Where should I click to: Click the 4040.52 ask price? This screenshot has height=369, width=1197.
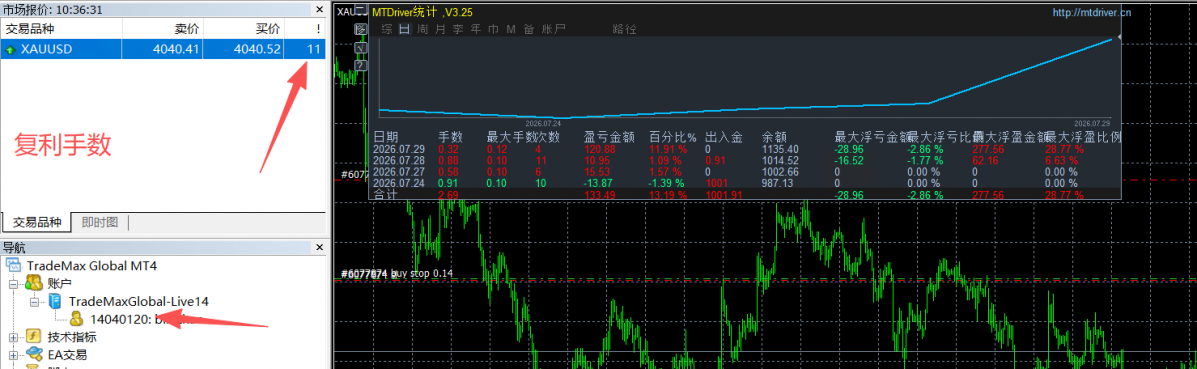257,50
